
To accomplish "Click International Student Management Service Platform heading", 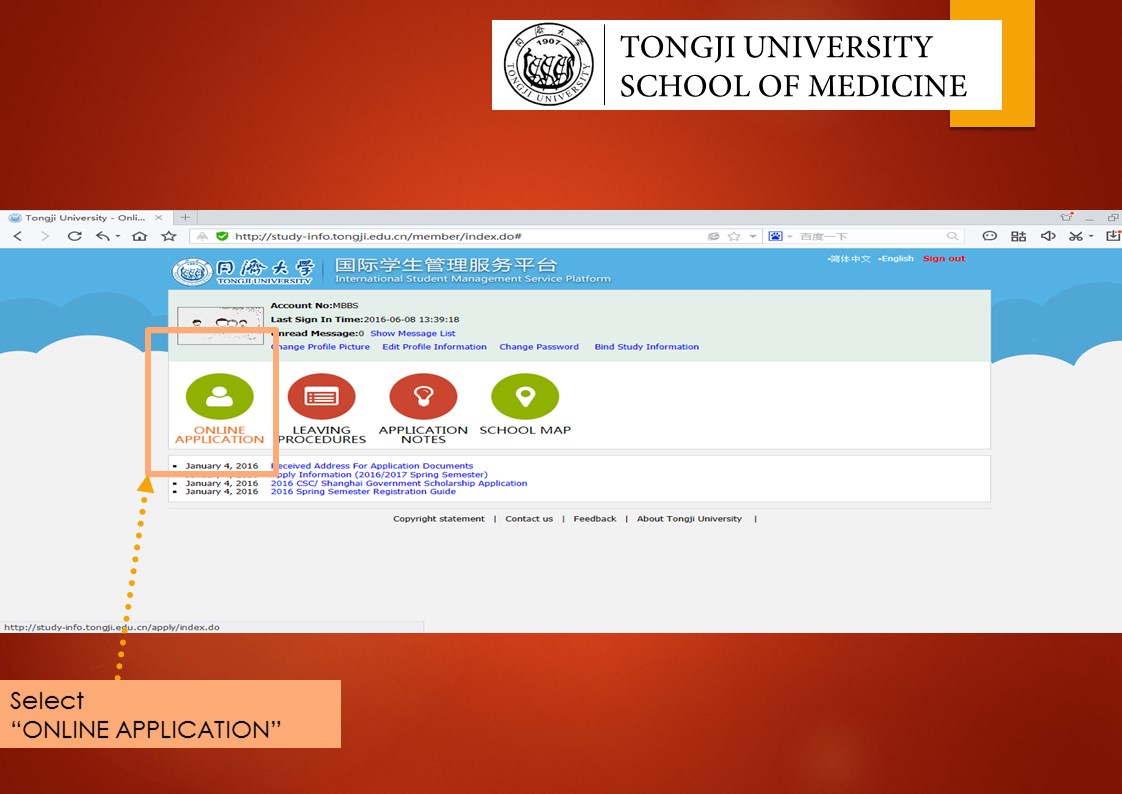I will click(473, 279).
